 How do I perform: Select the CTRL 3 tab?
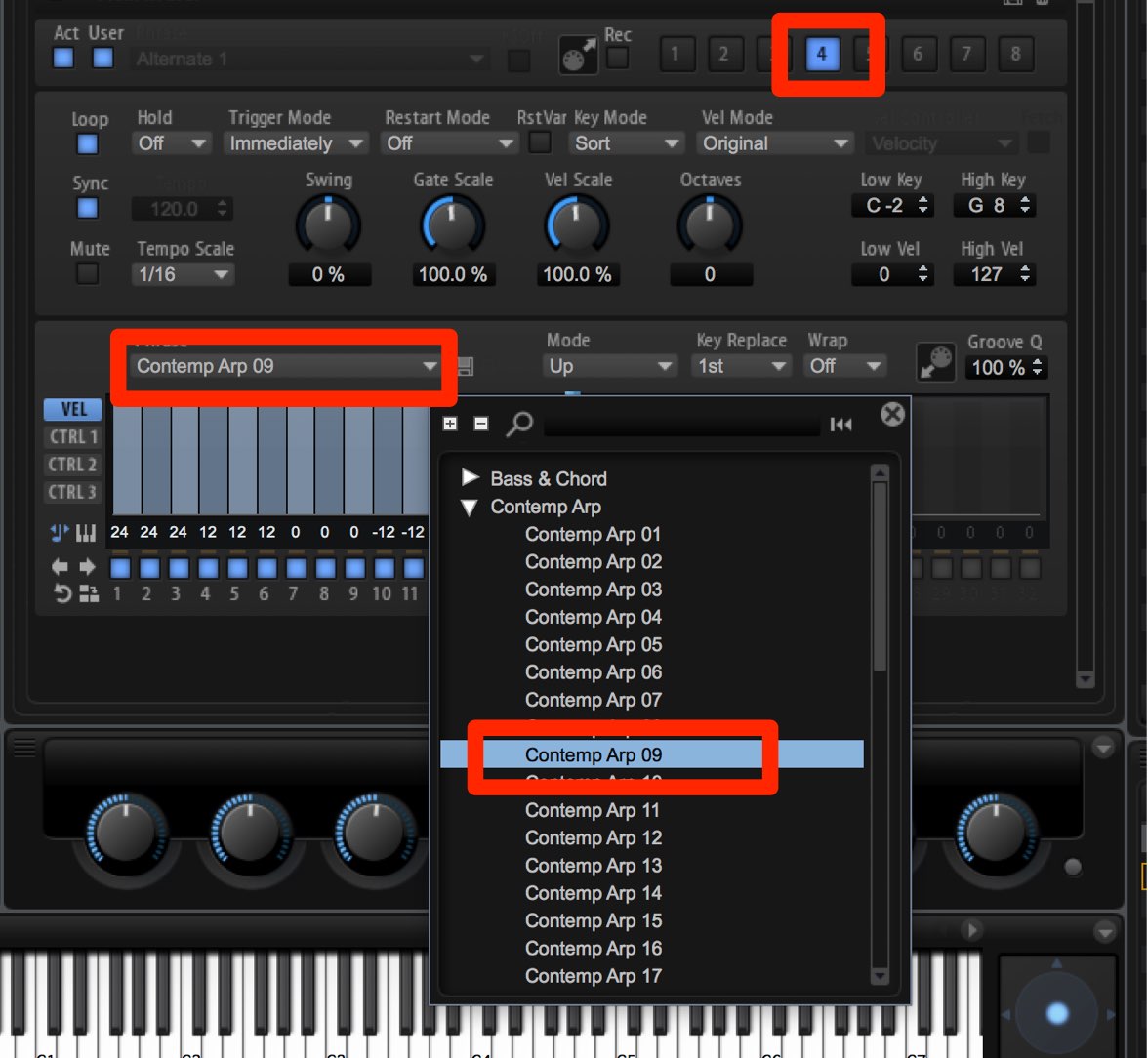pyautogui.click(x=73, y=492)
